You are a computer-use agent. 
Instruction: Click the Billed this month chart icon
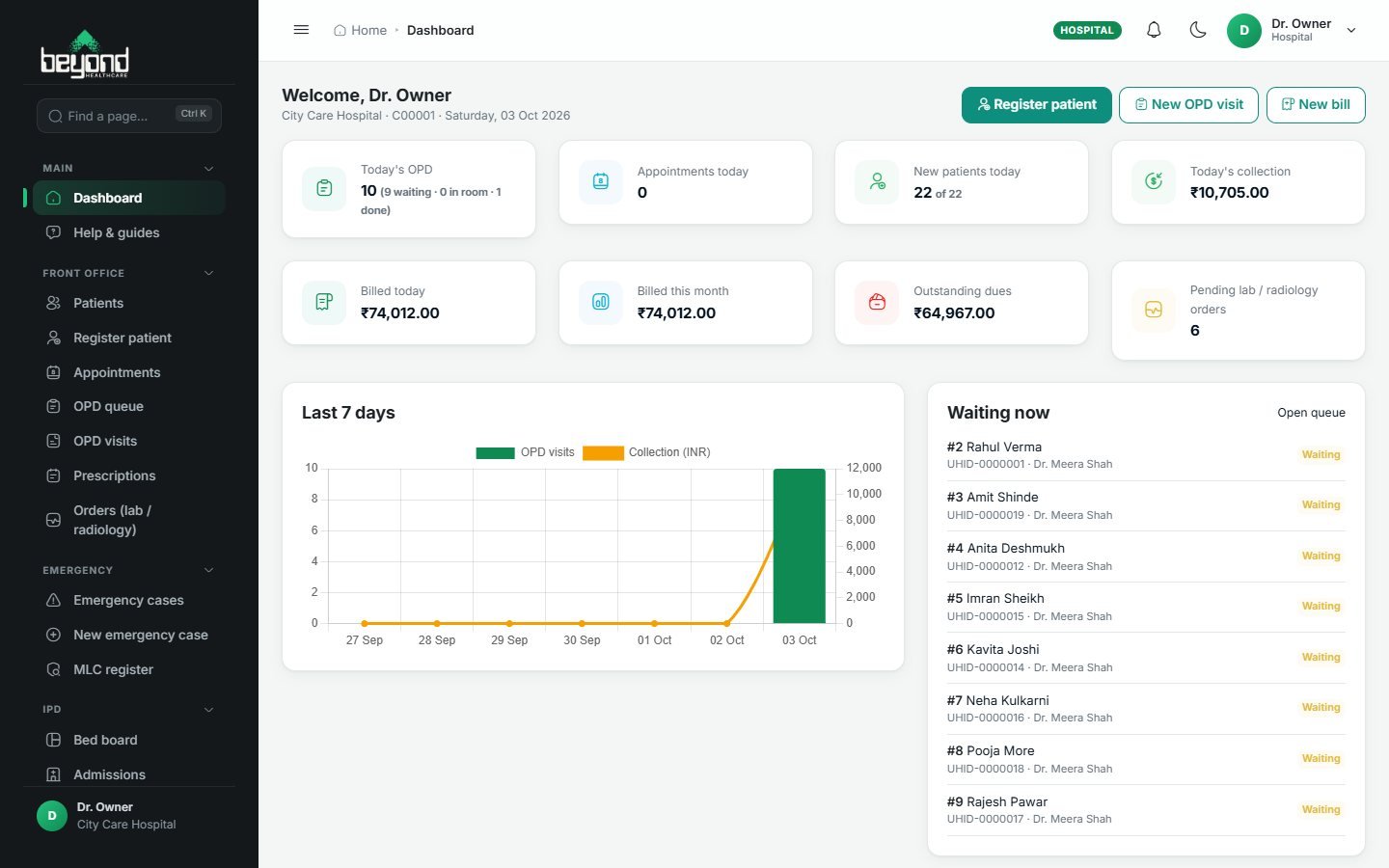point(601,302)
